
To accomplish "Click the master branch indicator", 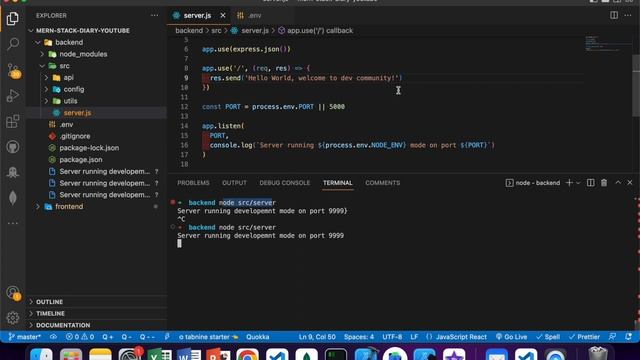I will coord(24,337).
